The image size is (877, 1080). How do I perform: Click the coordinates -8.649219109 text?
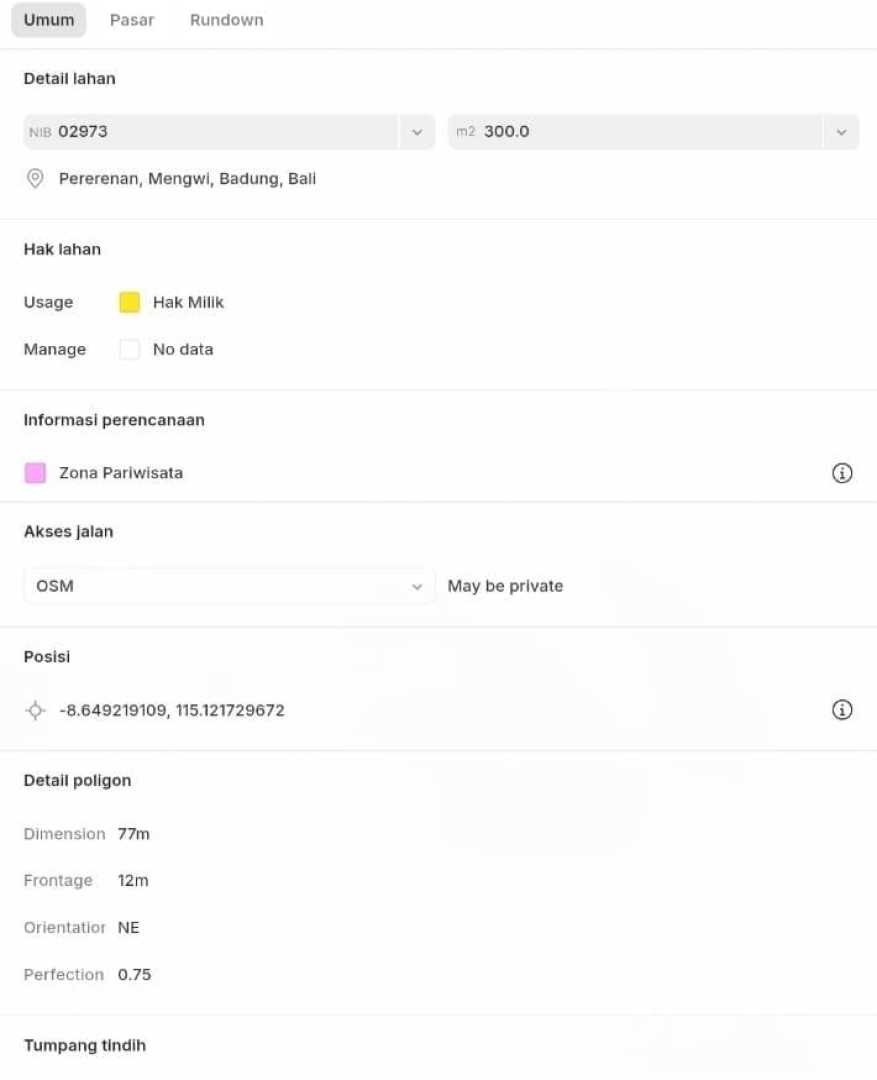172,710
